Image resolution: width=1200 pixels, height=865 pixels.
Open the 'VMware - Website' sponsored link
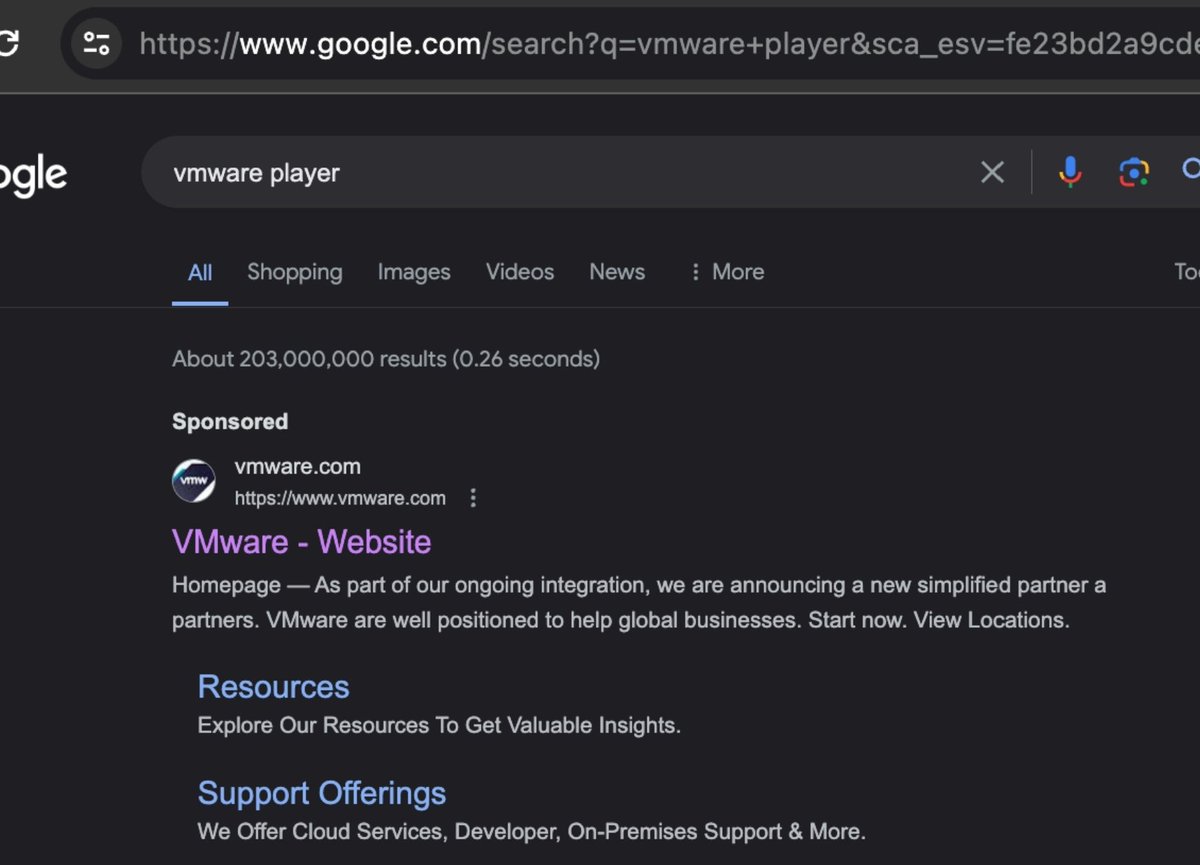pyautogui.click(x=302, y=542)
